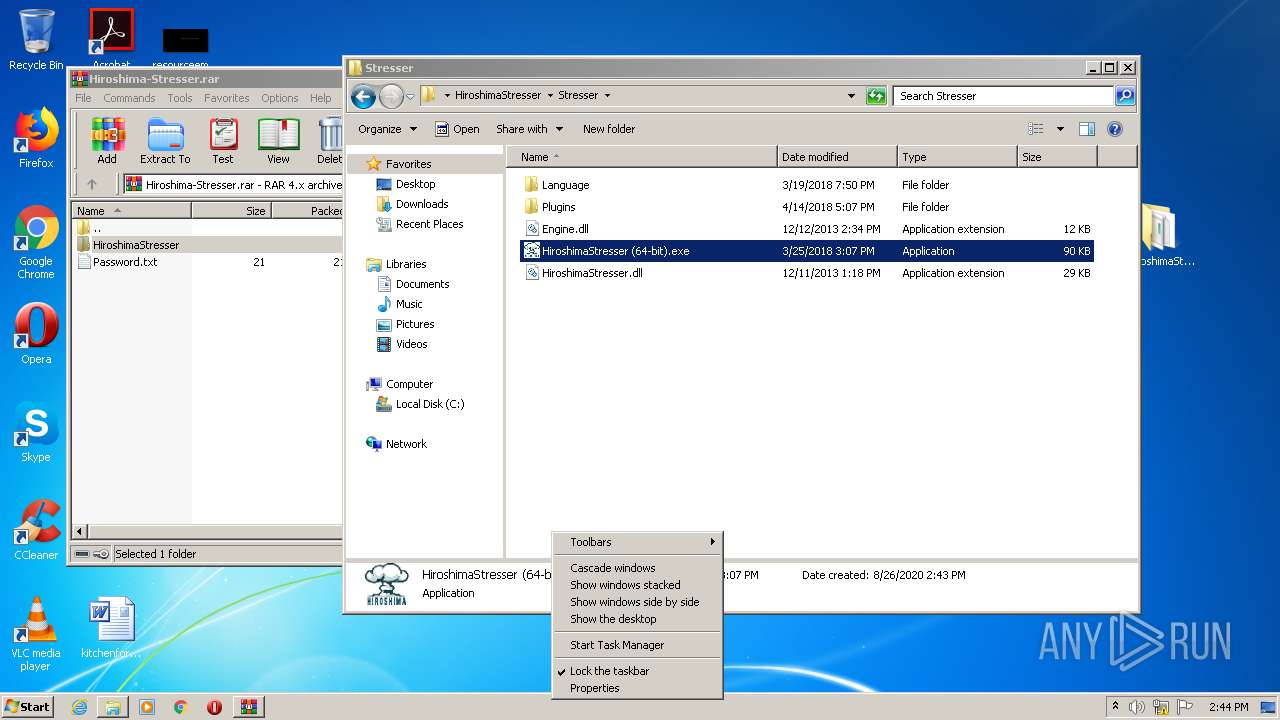Open CCleaner desktop shortcut
This screenshot has height=720, width=1280.
[36, 530]
